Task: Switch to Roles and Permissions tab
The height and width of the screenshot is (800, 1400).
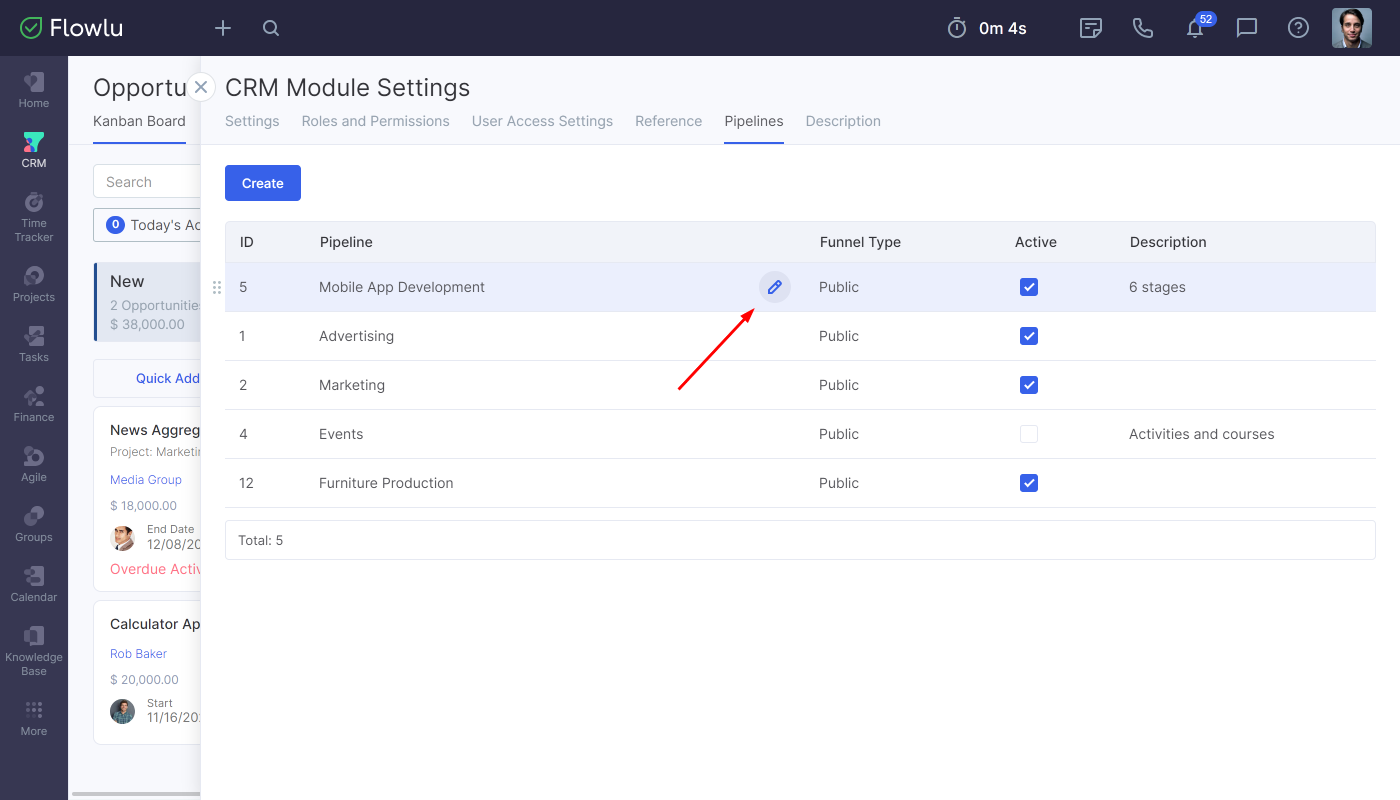Action: tap(375, 121)
